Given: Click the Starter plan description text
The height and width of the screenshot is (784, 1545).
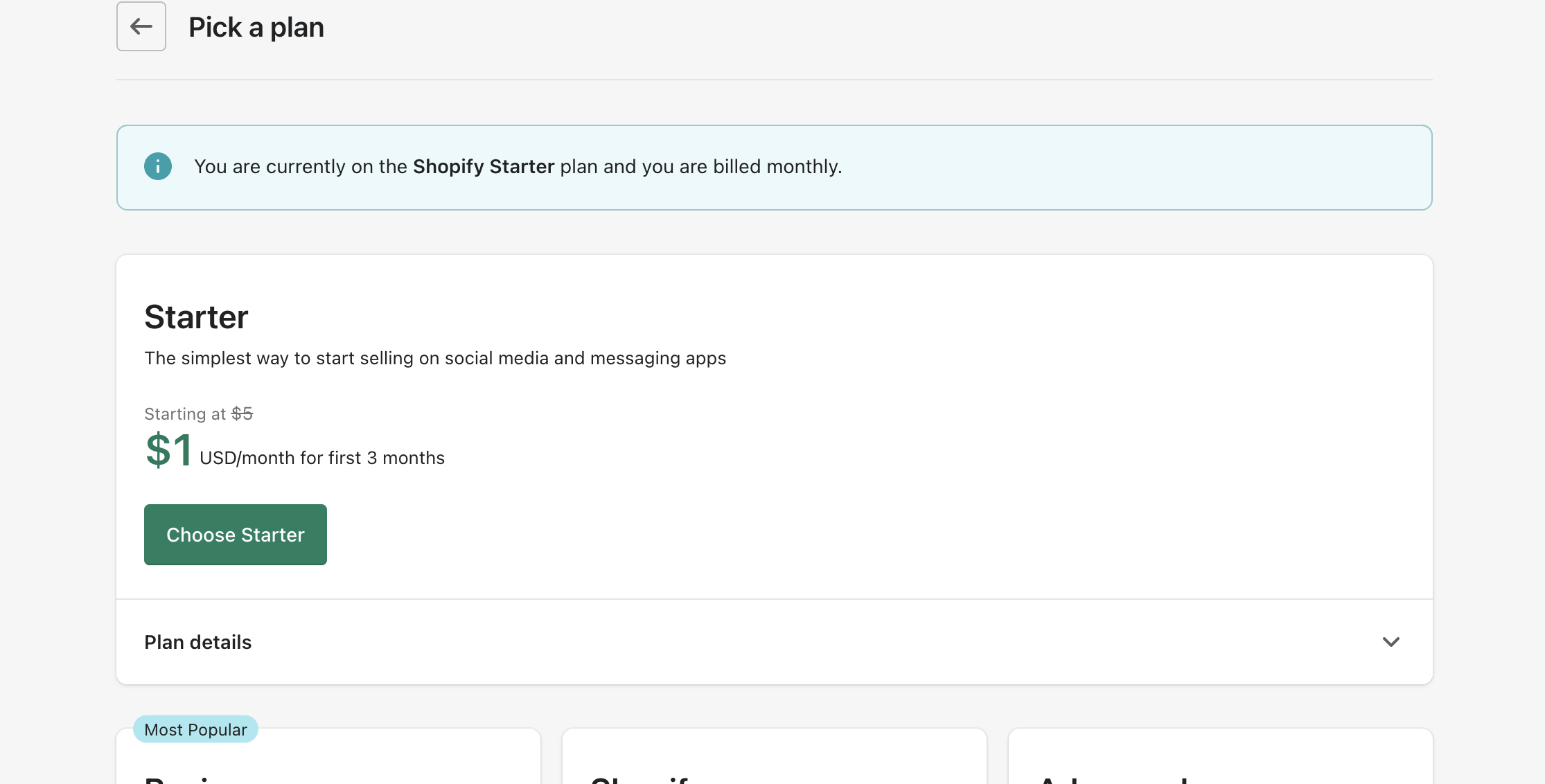Looking at the screenshot, I should click(435, 358).
